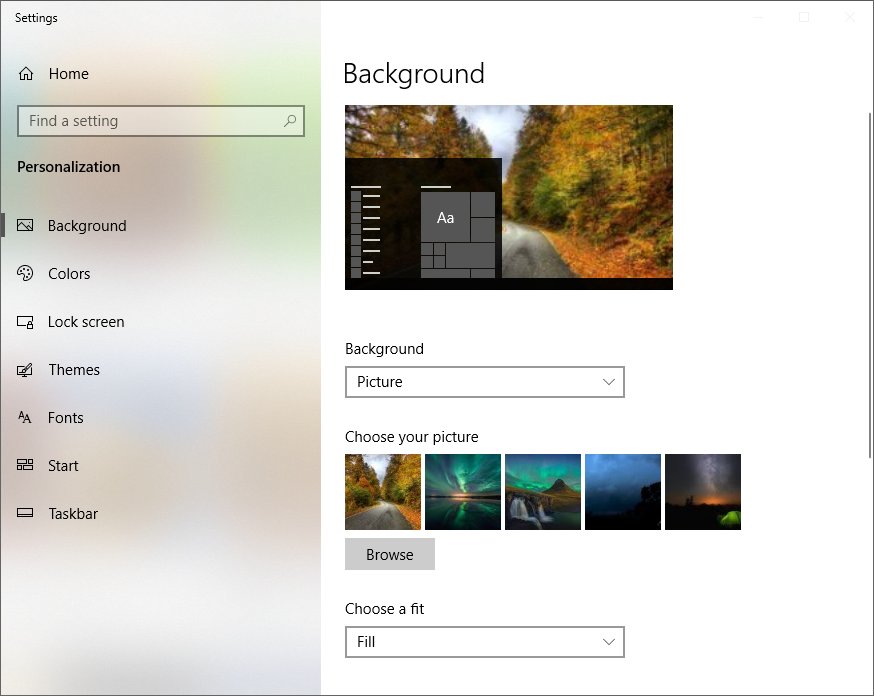Image resolution: width=874 pixels, height=696 pixels.
Task: Click the Lock screen icon
Action: click(x=25, y=322)
